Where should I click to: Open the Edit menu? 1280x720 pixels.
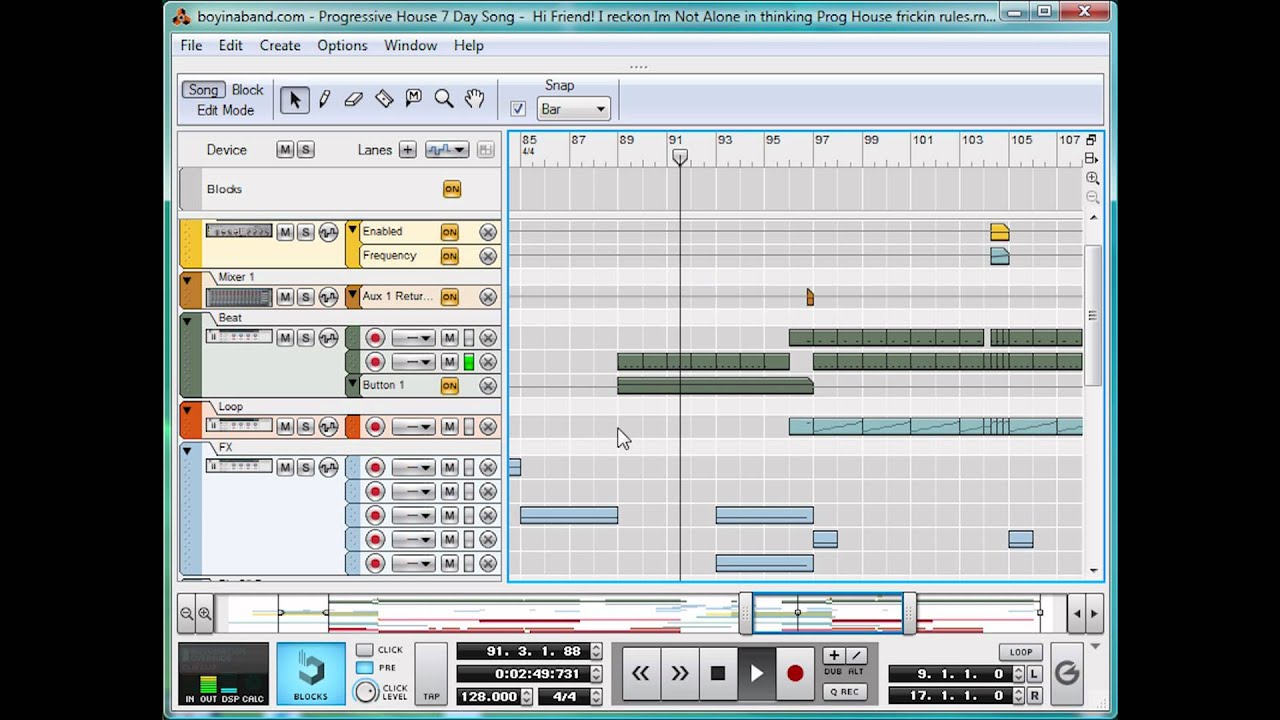pos(230,45)
